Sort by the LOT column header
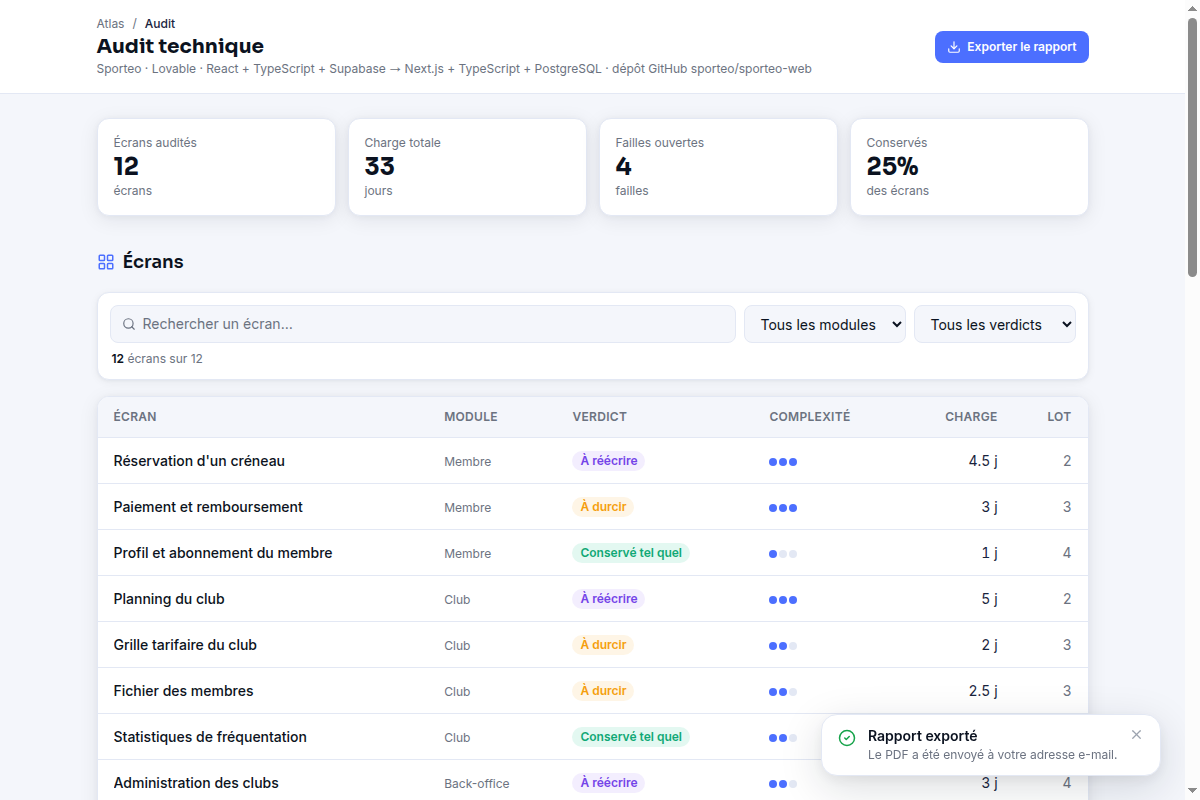 point(1059,417)
